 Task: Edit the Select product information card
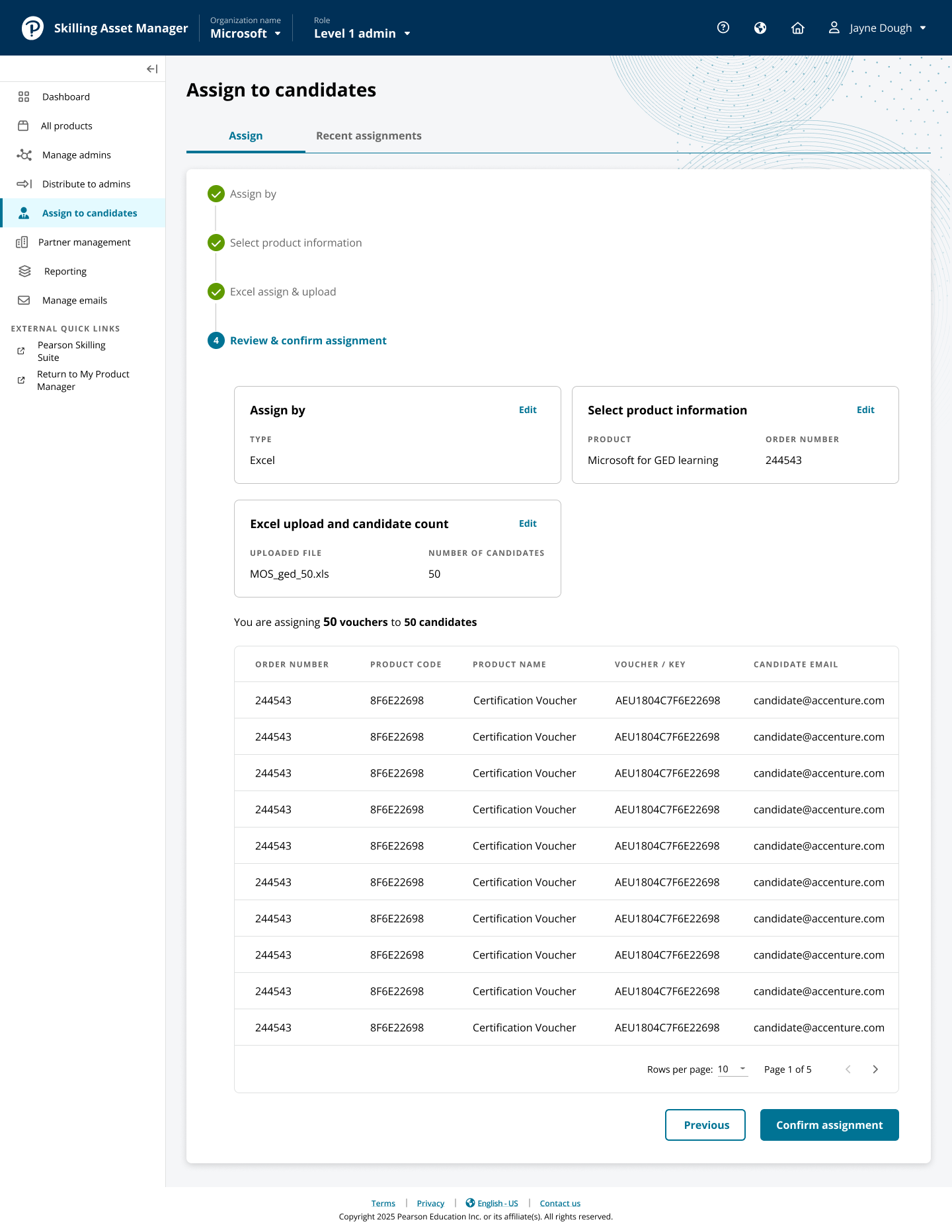[865, 410]
